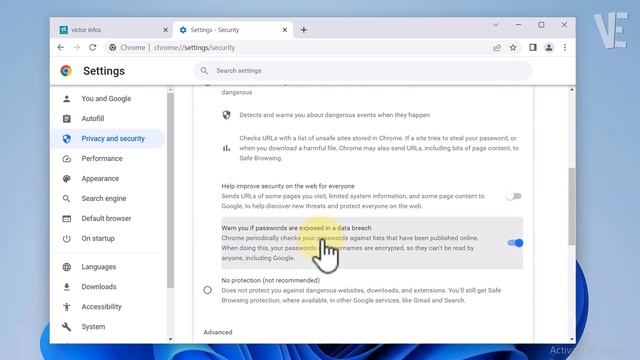
Task: Open a new tab with plus button
Action: pos(304,30)
